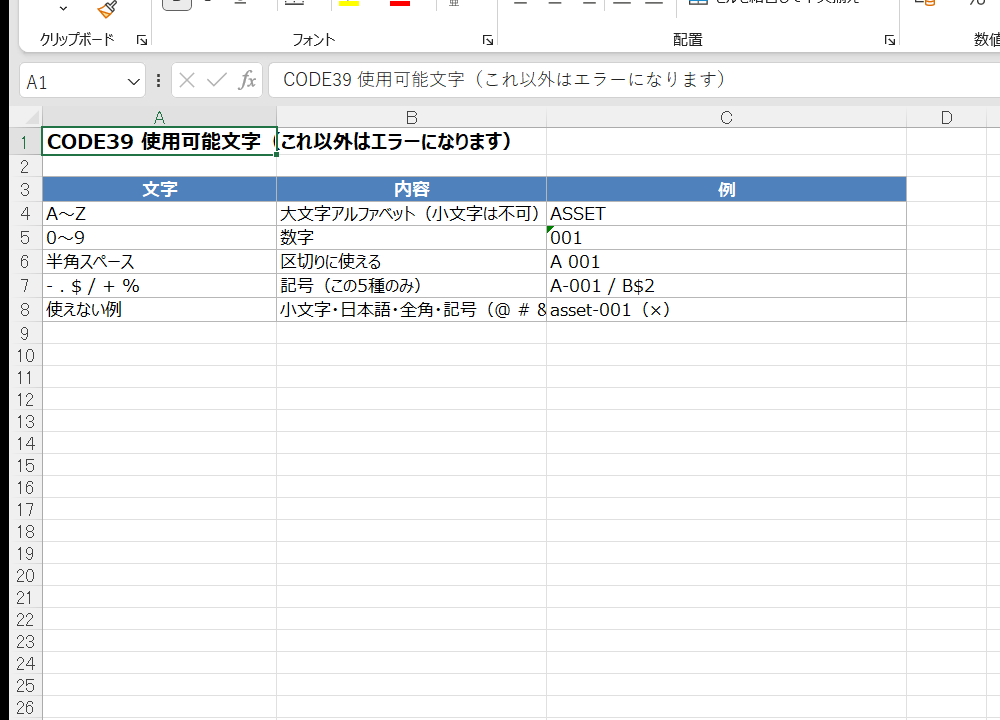Open alignment settings via 配置 dialog launcher

890,40
